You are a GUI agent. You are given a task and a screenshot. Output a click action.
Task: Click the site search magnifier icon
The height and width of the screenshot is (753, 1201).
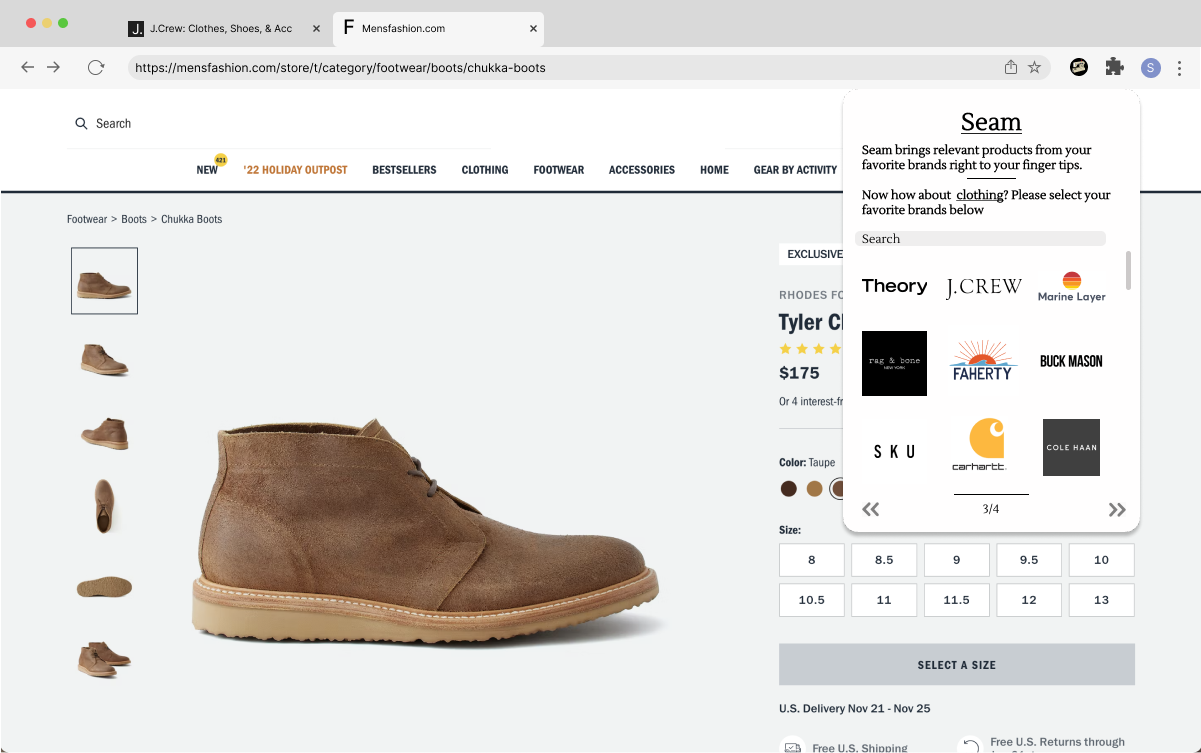coord(81,123)
